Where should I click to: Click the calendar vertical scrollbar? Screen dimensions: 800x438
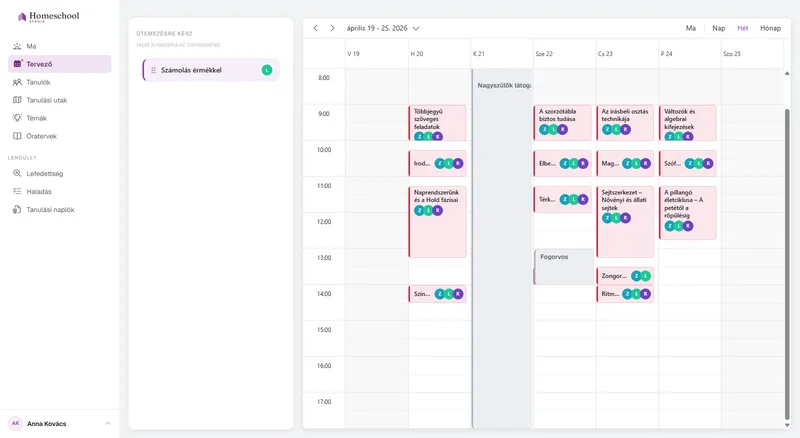pos(787,263)
